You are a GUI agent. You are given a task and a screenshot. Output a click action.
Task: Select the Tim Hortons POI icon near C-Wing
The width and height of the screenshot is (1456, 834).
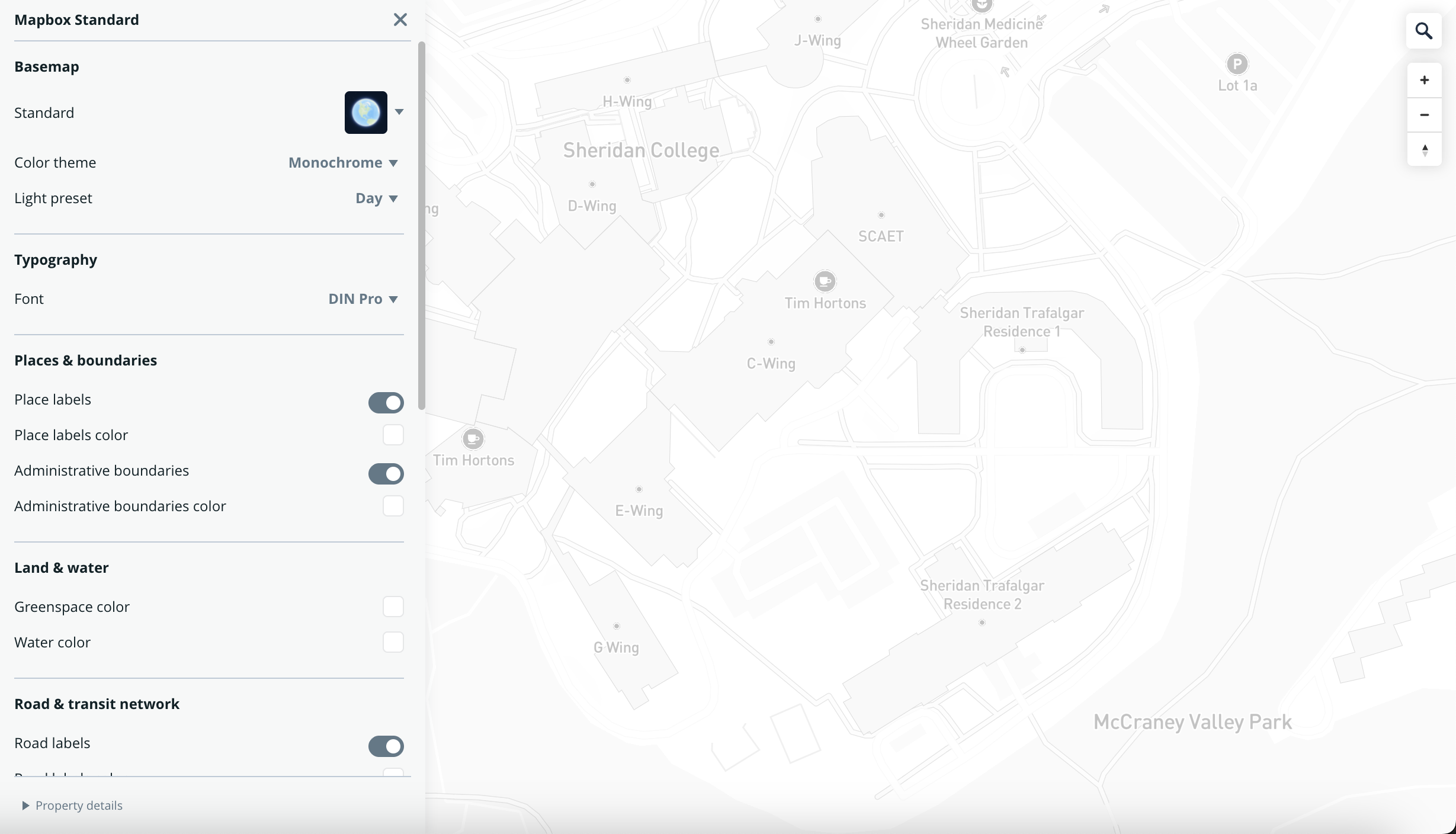coord(825,281)
